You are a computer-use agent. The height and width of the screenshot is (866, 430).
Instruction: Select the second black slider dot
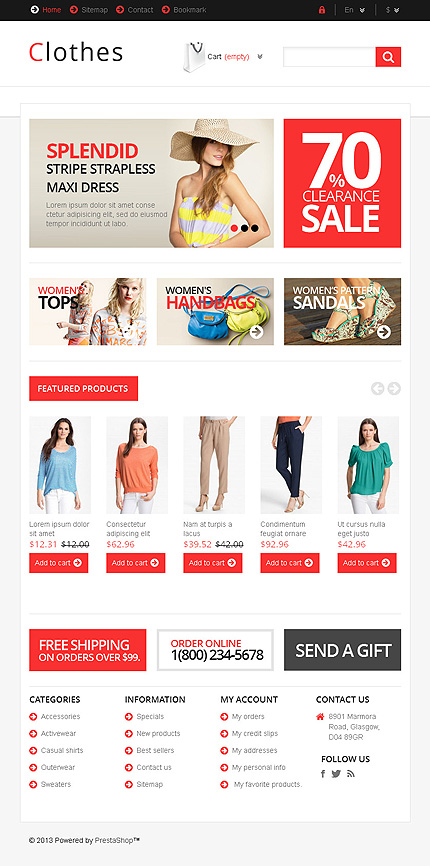tap(245, 228)
